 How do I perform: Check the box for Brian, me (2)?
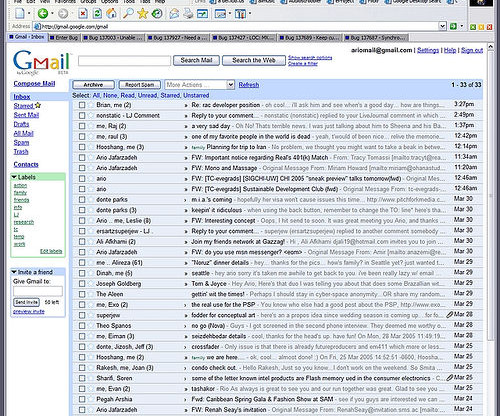click(x=82, y=105)
